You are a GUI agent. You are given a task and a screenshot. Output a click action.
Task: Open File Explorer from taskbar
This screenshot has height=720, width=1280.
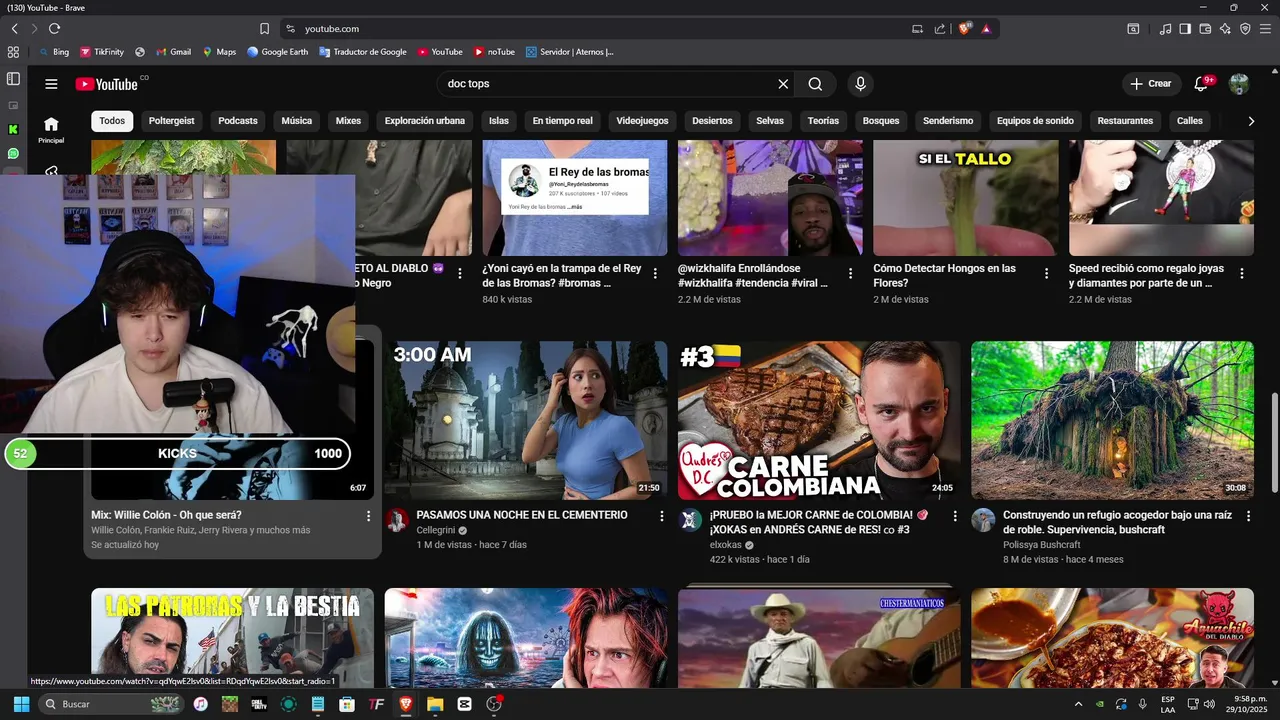(435, 704)
